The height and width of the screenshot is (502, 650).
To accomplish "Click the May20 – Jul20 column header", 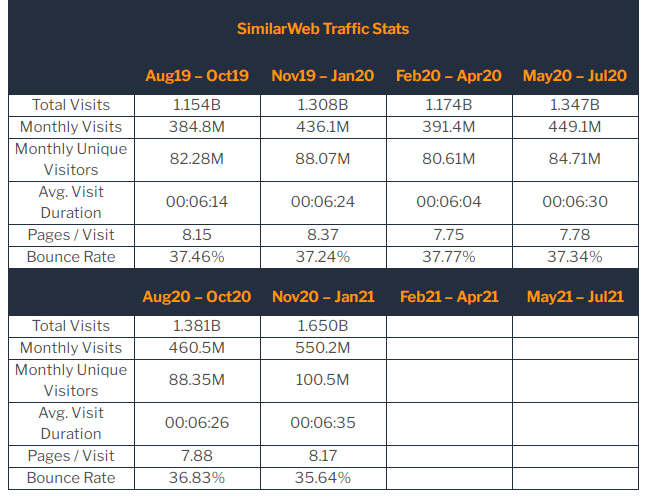I will 575,76.
